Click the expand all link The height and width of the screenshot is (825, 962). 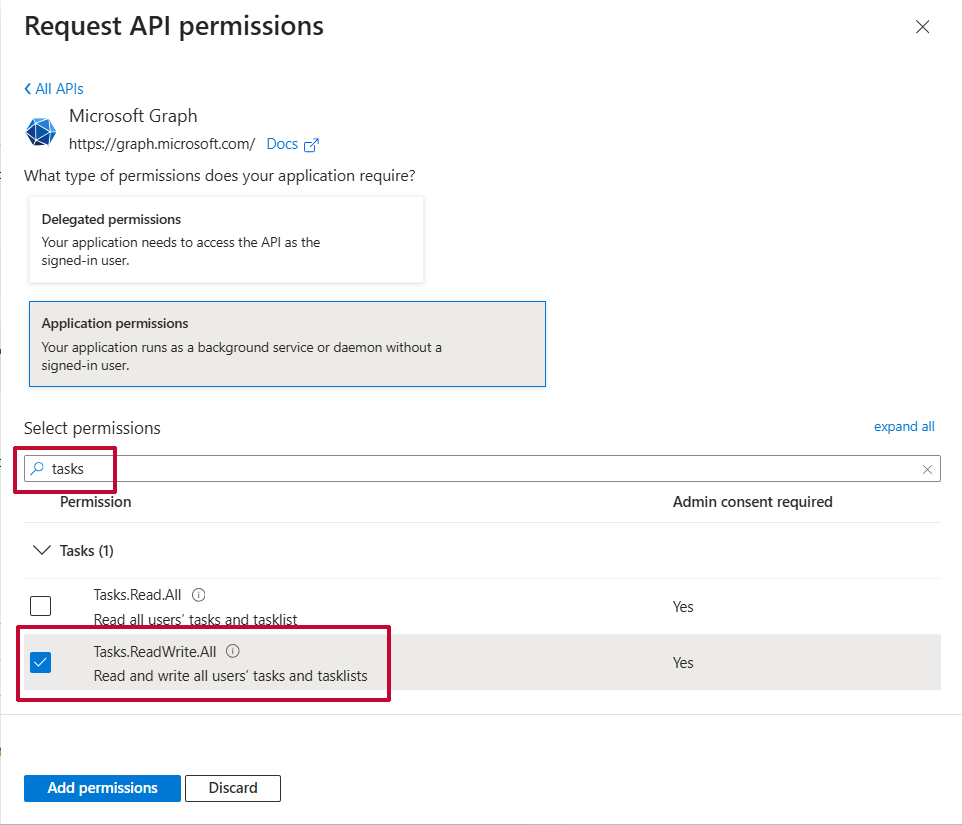903,427
